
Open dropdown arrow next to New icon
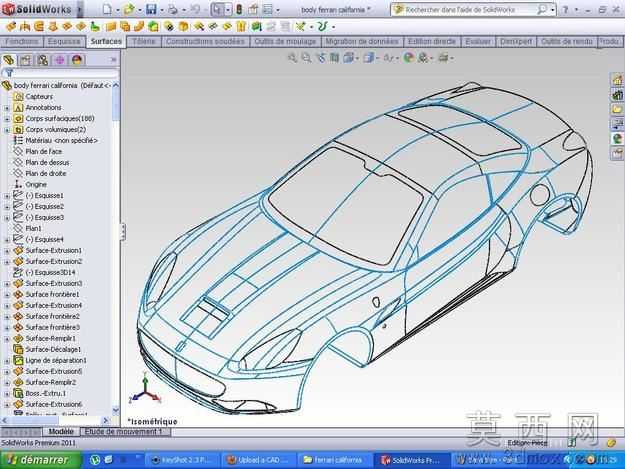tap(118, 10)
